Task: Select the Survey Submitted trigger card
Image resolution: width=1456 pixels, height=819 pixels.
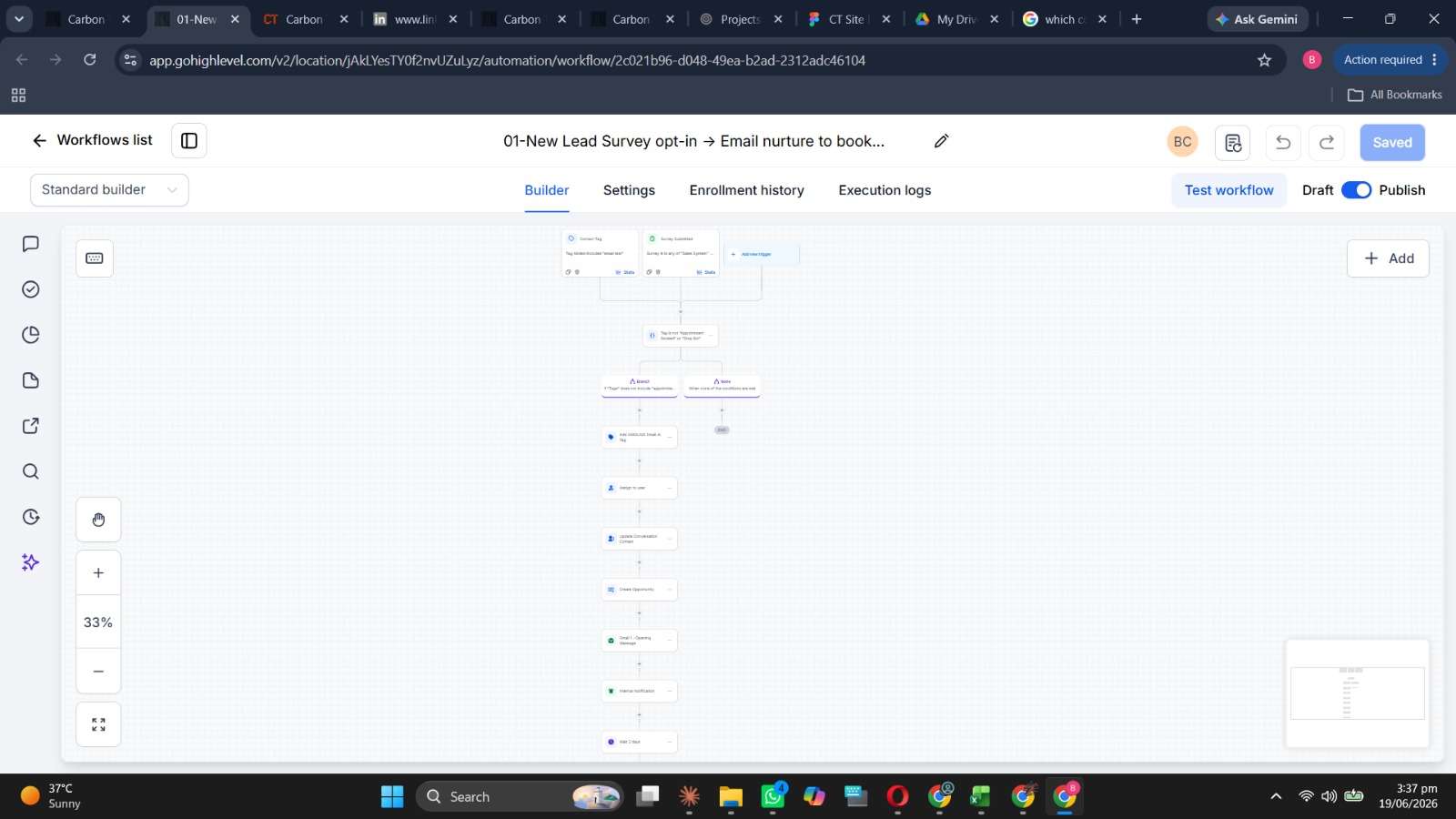Action: pyautogui.click(x=681, y=254)
